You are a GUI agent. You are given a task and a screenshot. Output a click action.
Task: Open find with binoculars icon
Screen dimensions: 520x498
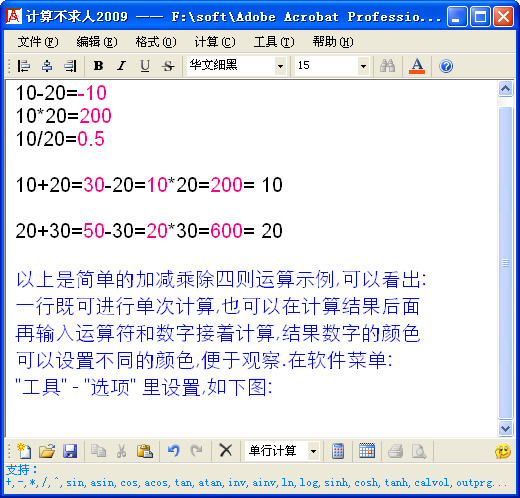(x=387, y=66)
